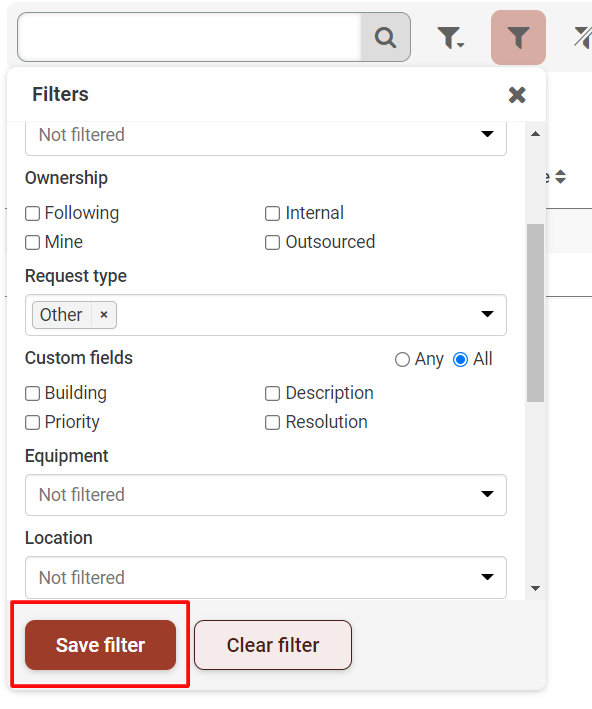Open the Equipment dropdown
592x709 pixels.
pos(266,495)
